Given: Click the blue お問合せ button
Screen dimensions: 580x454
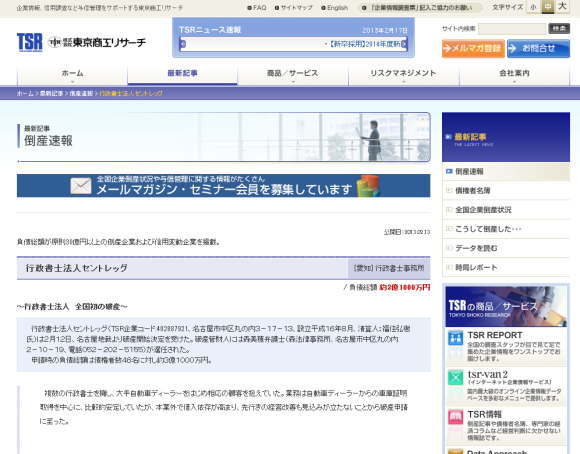Looking at the screenshot, I should [x=538, y=48].
